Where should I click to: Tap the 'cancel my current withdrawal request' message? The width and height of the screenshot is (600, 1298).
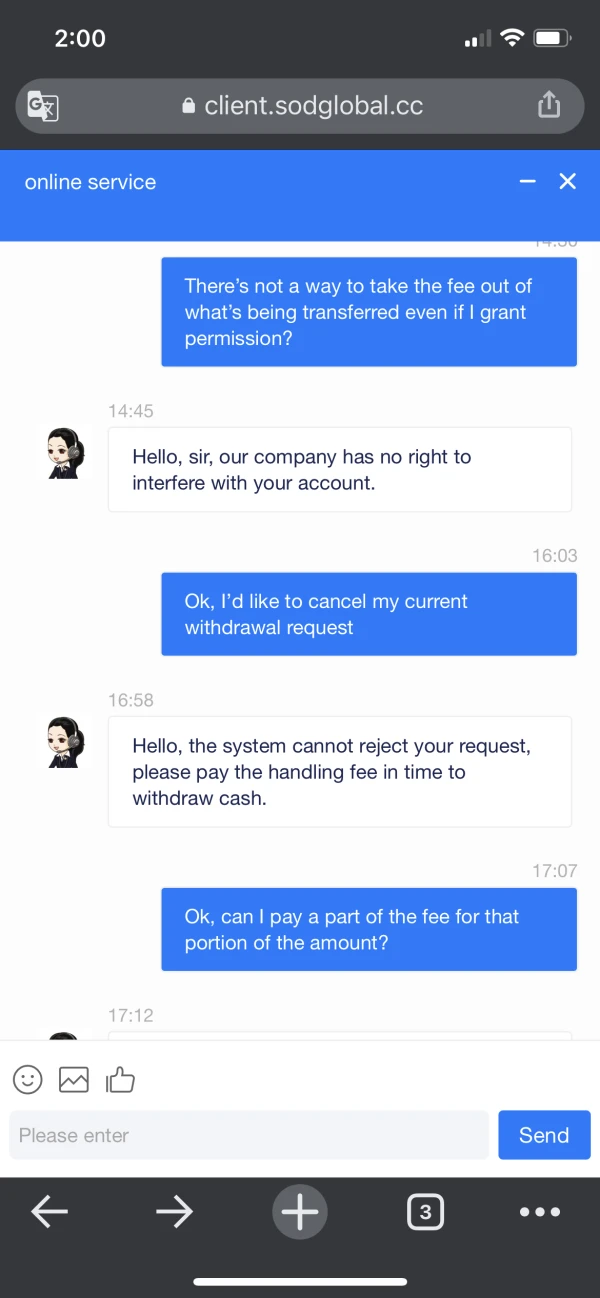tap(369, 614)
